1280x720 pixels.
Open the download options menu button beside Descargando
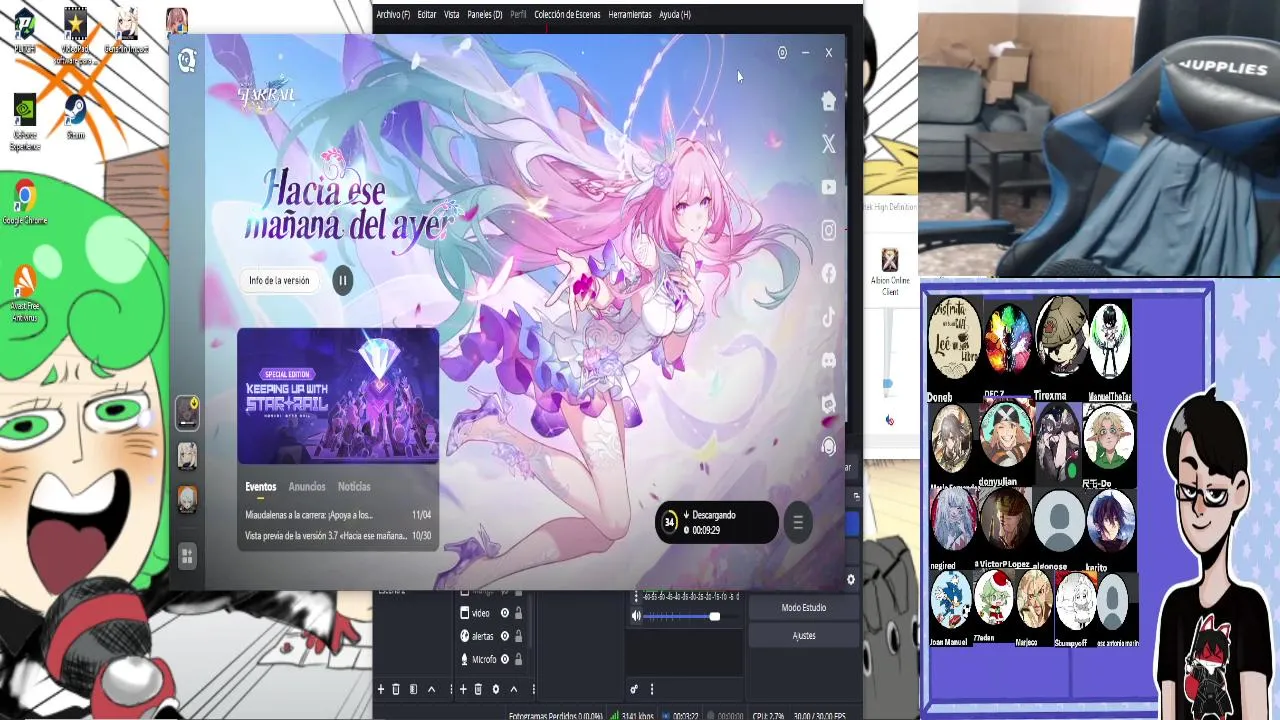(x=797, y=522)
